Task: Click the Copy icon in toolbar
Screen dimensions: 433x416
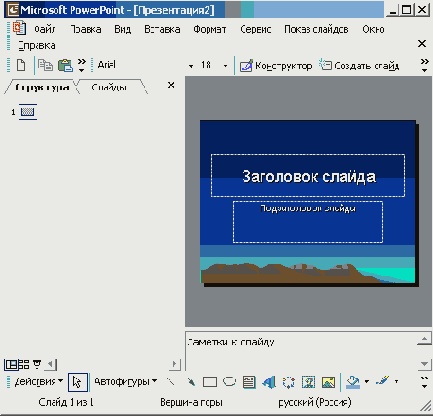Action: coord(45,65)
